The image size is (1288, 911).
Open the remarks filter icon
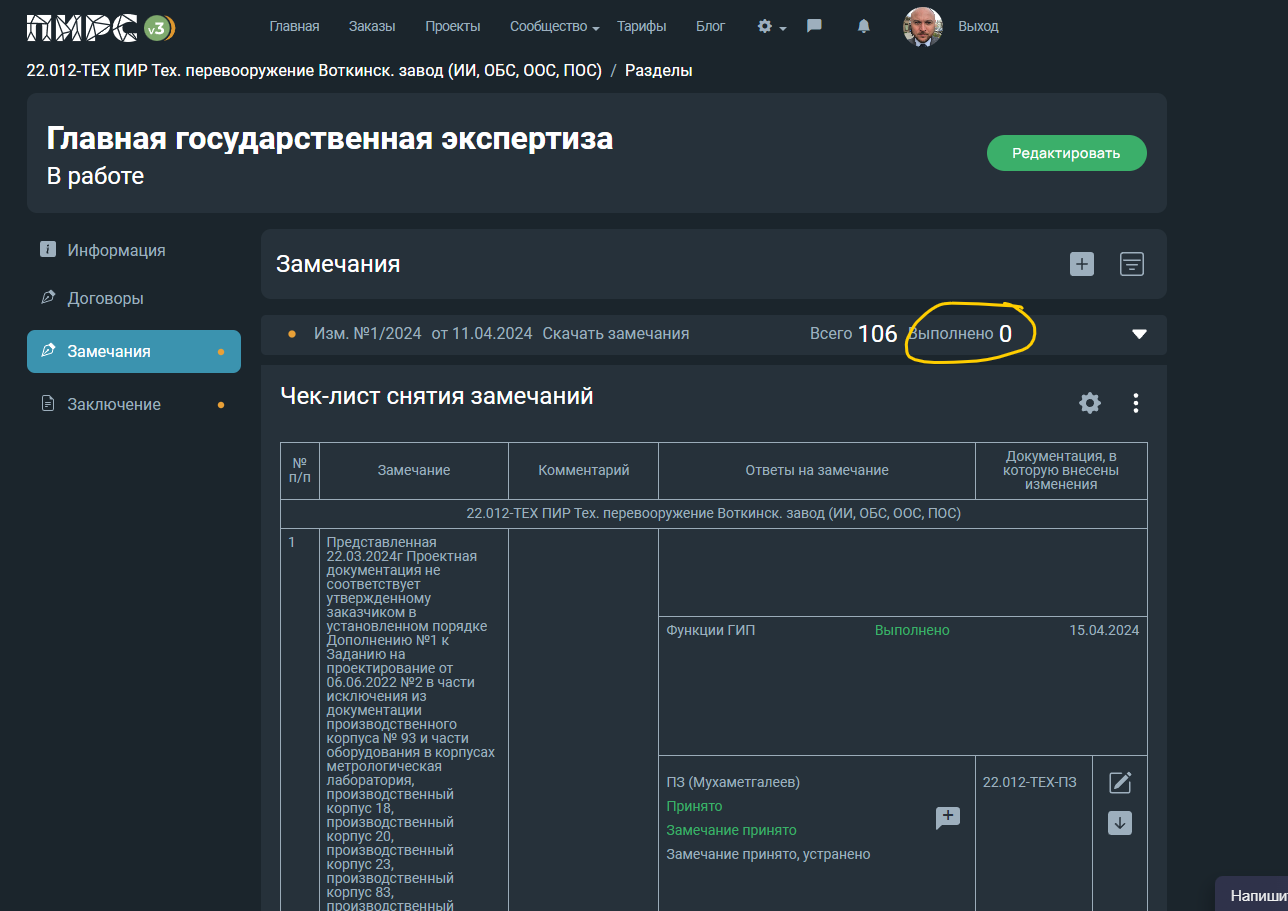[x=1131, y=264]
